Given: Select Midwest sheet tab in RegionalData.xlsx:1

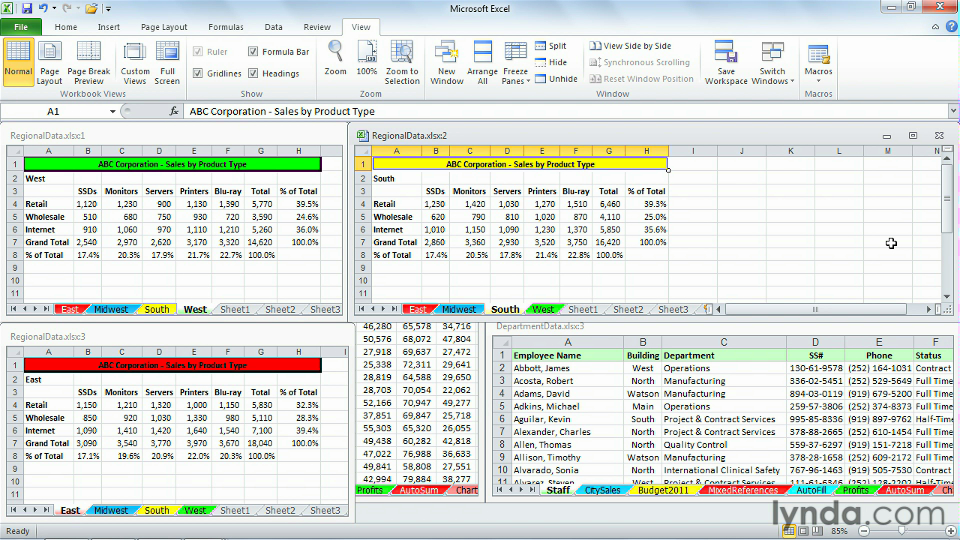Looking at the screenshot, I should pos(111,309).
